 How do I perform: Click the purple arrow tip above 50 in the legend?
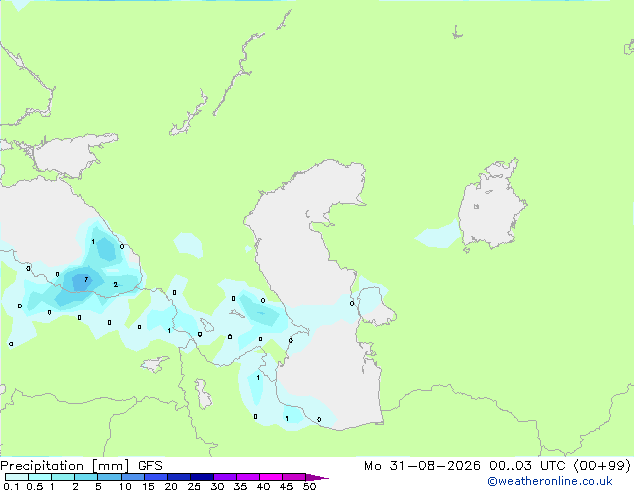pos(317,477)
